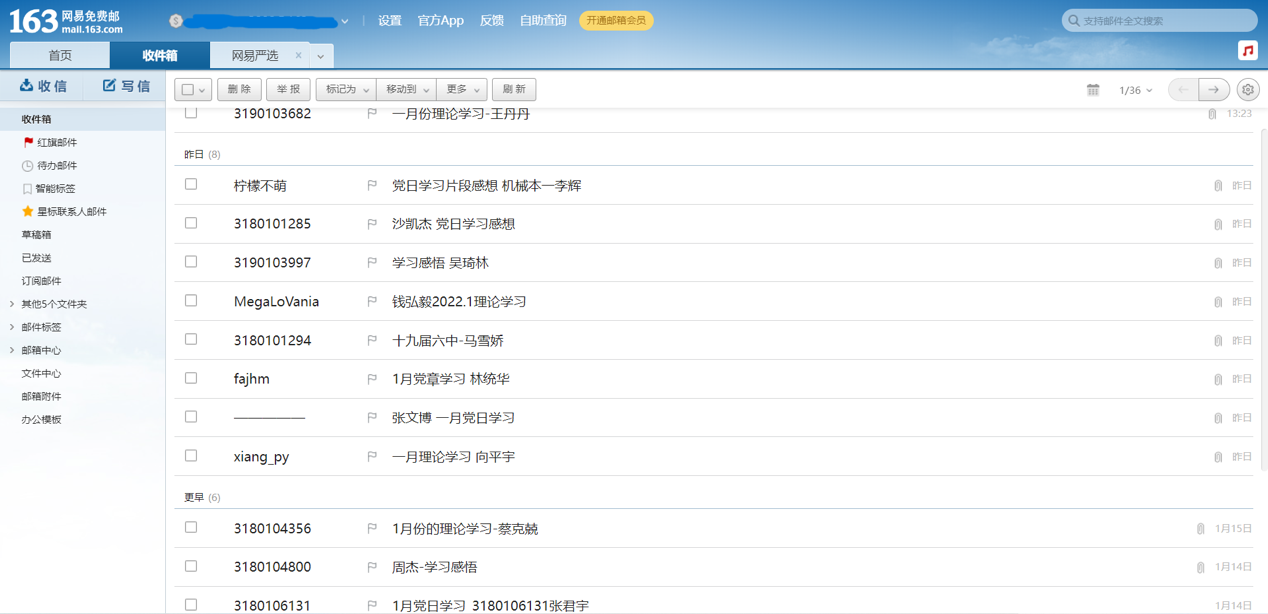Click the red music note icon

click(x=1247, y=50)
